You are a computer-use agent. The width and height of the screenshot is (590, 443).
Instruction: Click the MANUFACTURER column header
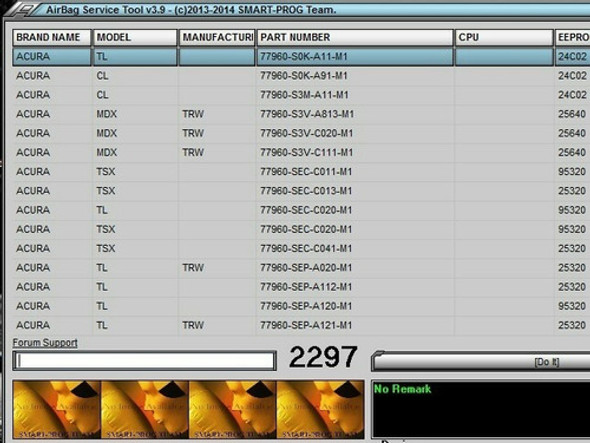tap(217, 37)
